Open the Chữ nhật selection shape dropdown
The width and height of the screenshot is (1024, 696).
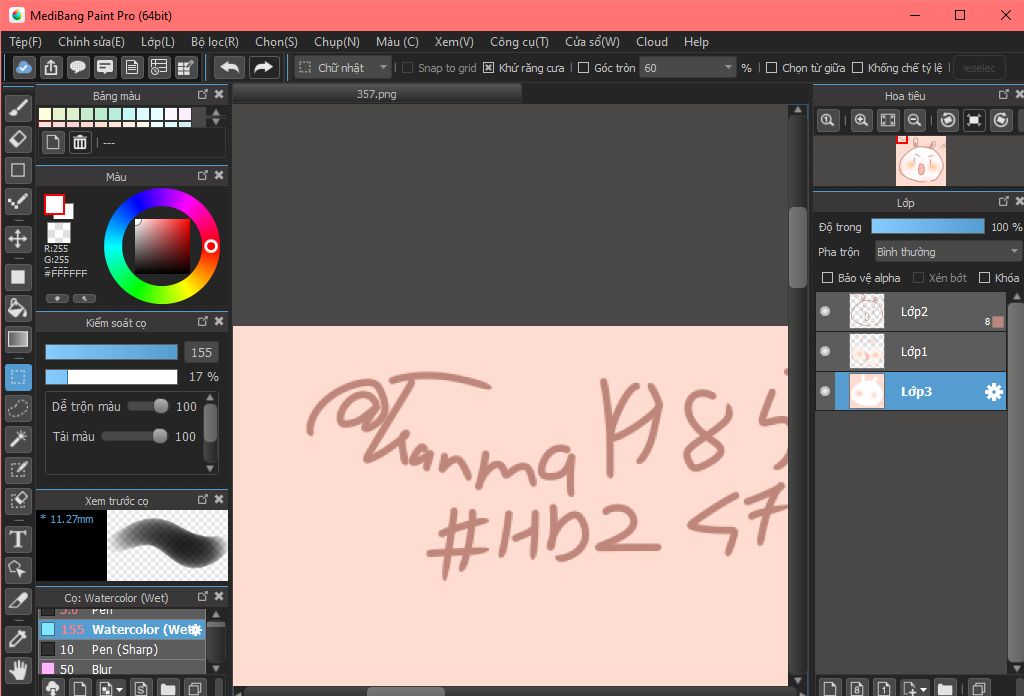pyautogui.click(x=343, y=67)
